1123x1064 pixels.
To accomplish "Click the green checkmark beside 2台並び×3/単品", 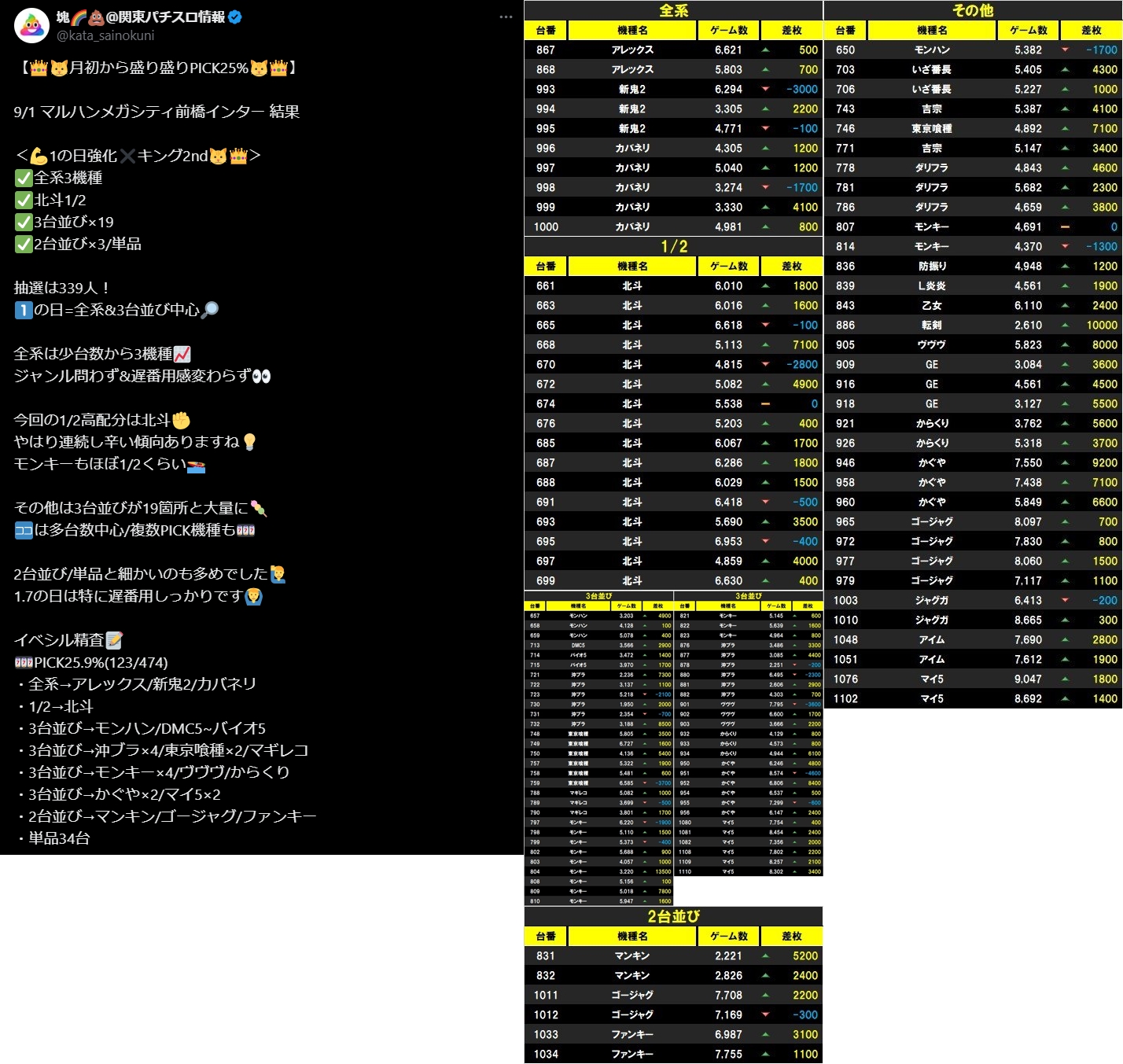I will coord(24,244).
